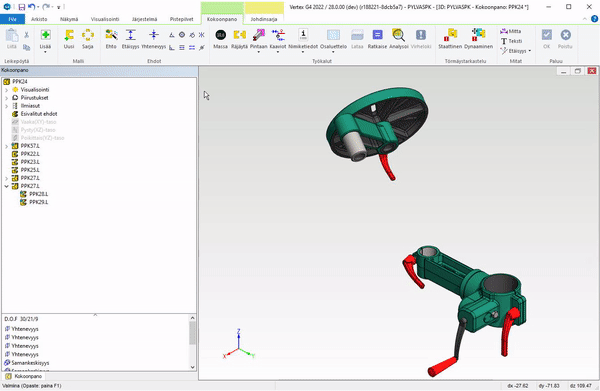Select the Yhtenevyys coincidence constraint tool
The width and height of the screenshot is (600, 391).
(x=154, y=35)
